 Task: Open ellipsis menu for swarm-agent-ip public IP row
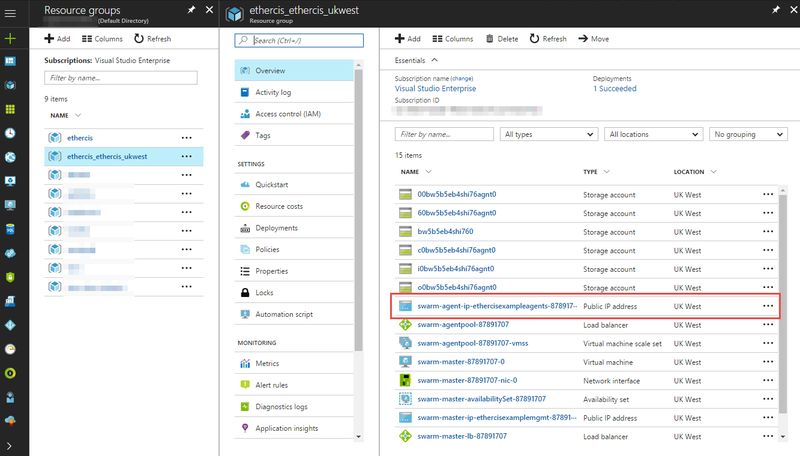(768, 306)
